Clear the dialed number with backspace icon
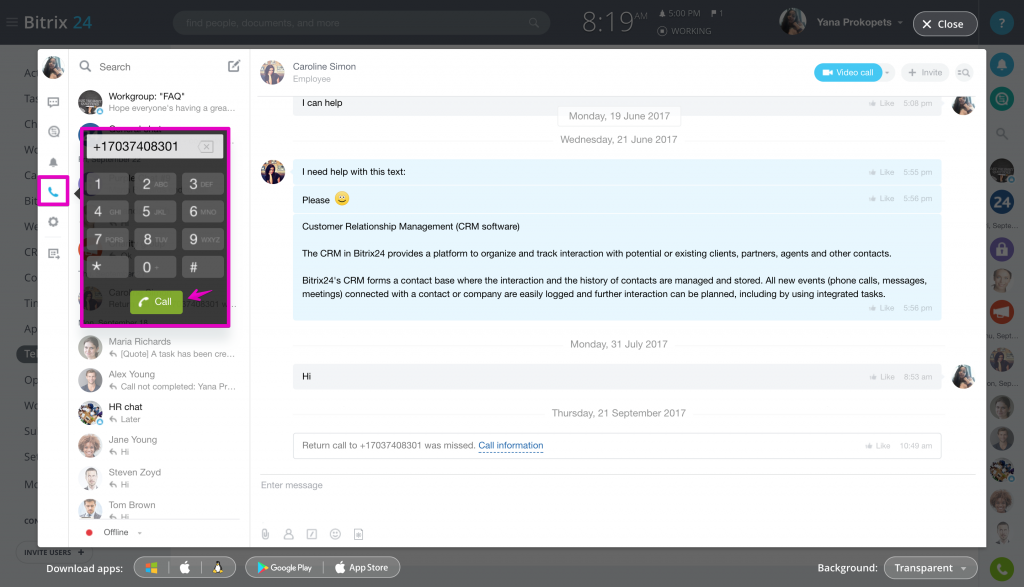Screen dimensions: 1024x587 pos(206,147)
